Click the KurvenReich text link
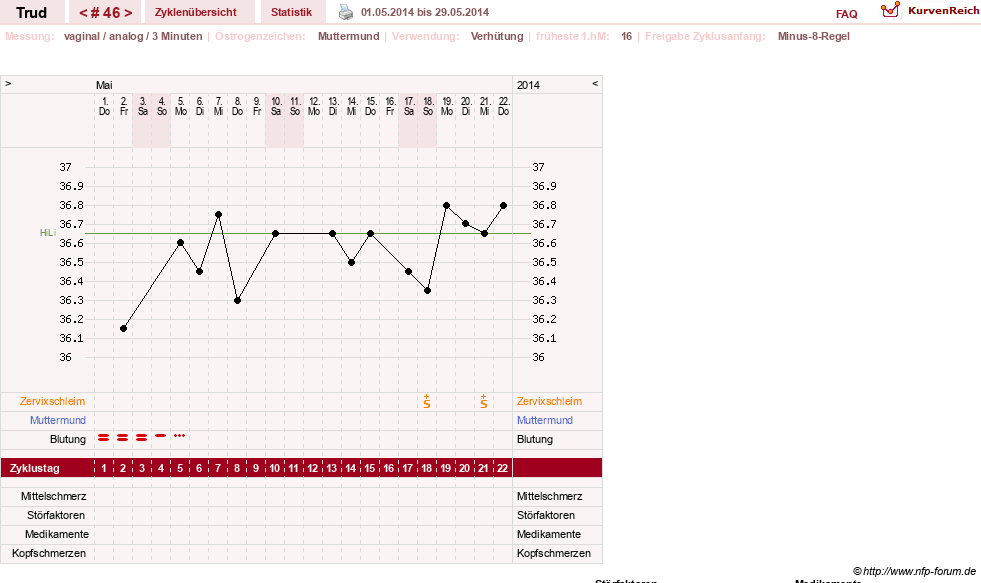The height and width of the screenshot is (583, 981). click(943, 11)
